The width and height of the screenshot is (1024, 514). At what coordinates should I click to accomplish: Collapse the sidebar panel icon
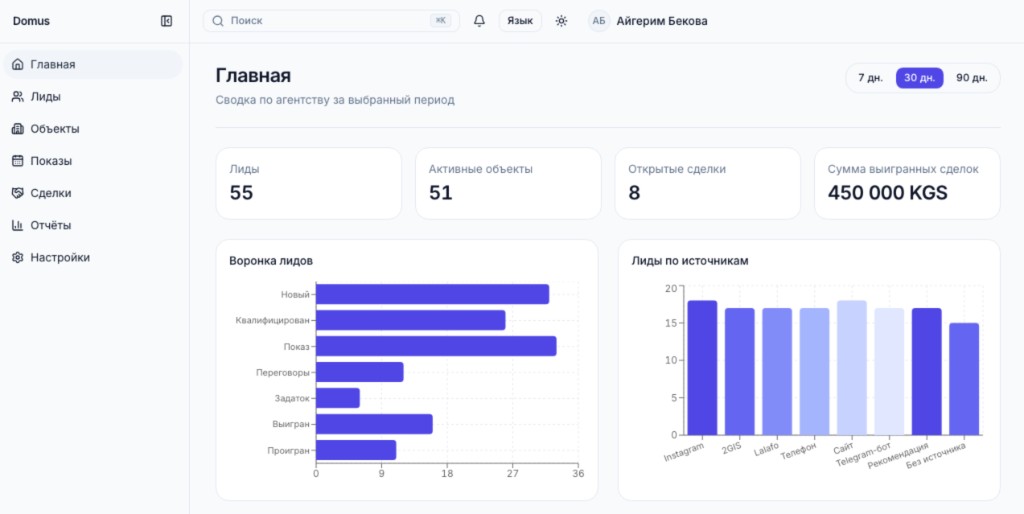pyautogui.click(x=167, y=21)
